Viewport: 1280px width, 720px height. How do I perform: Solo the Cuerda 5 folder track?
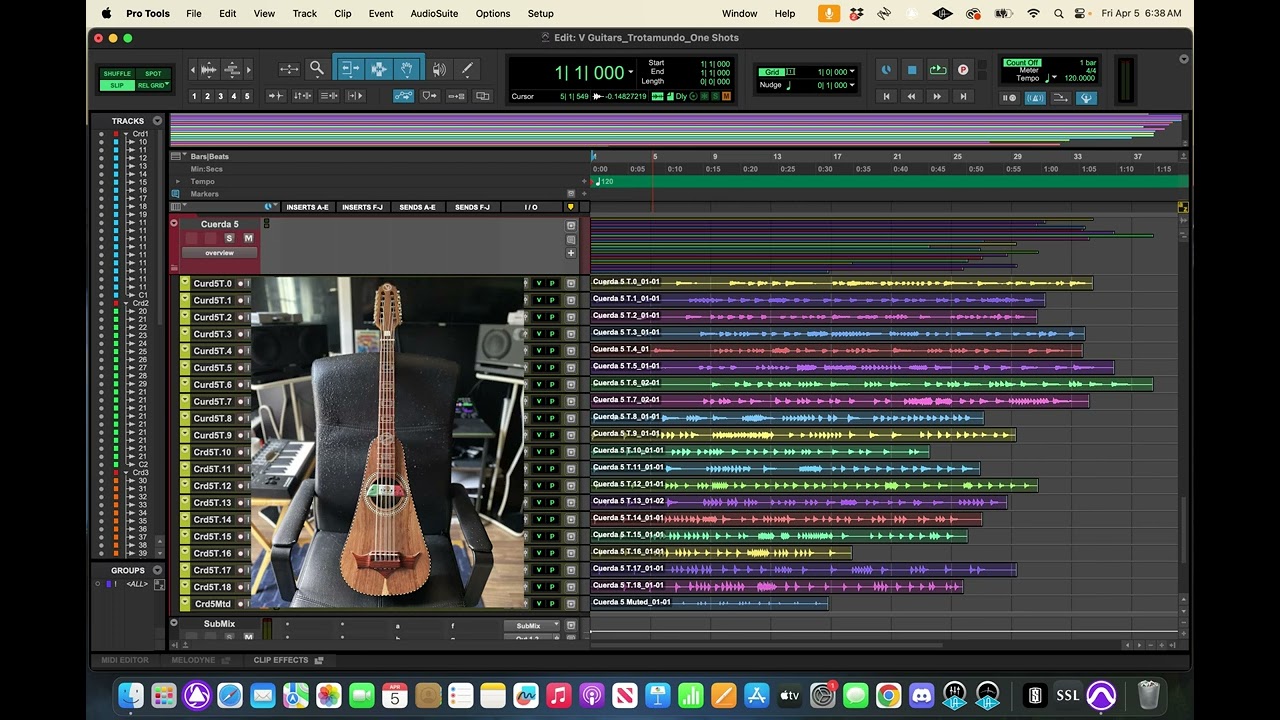(229, 238)
